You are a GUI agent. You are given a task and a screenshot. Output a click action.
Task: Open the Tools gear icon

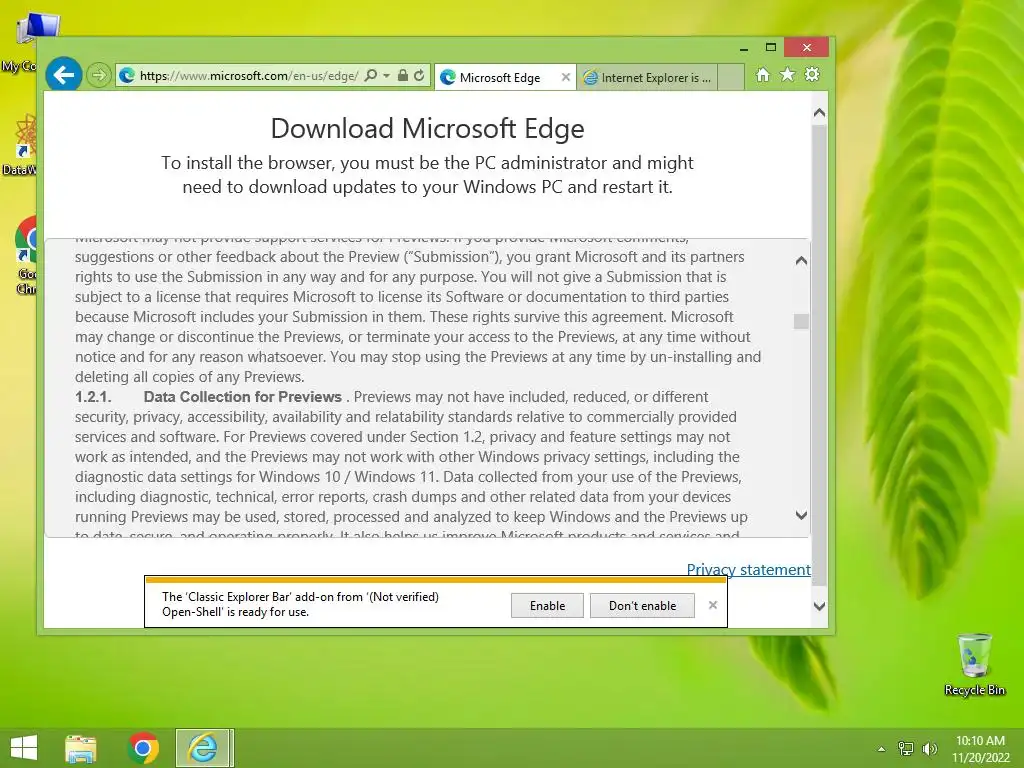tap(812, 75)
